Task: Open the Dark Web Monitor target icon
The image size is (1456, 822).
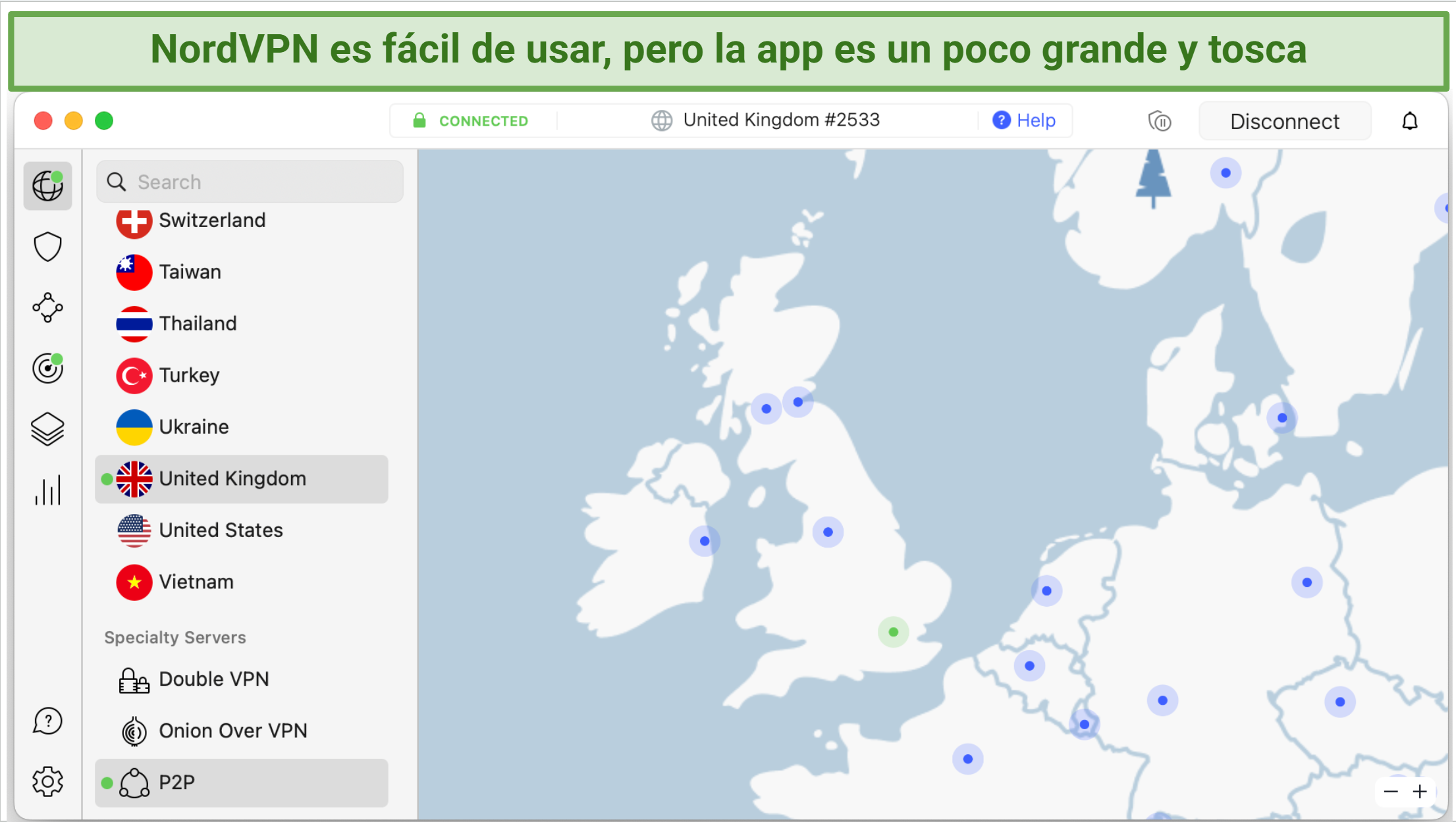Action: 47,368
